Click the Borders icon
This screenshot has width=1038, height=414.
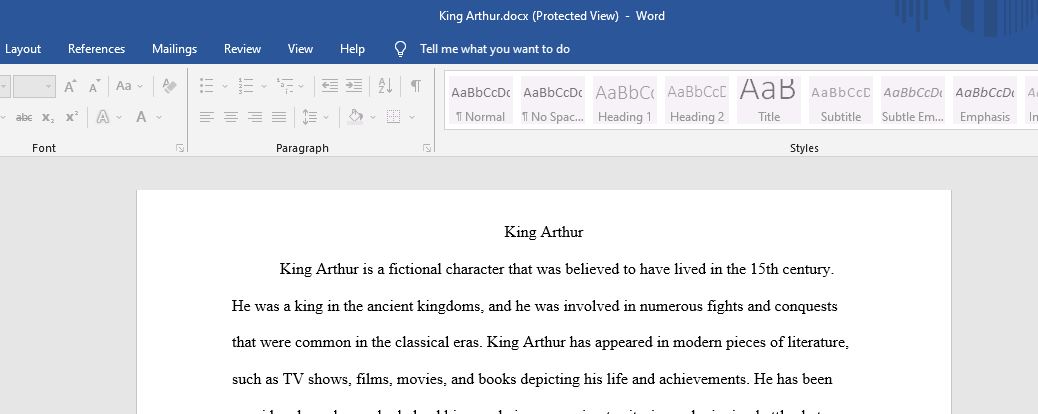point(393,117)
